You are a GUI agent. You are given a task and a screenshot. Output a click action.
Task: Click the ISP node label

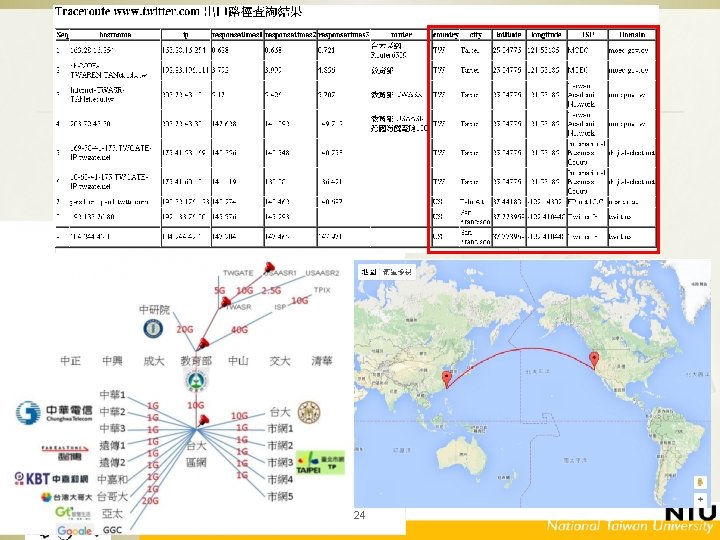pyautogui.click(x=280, y=307)
